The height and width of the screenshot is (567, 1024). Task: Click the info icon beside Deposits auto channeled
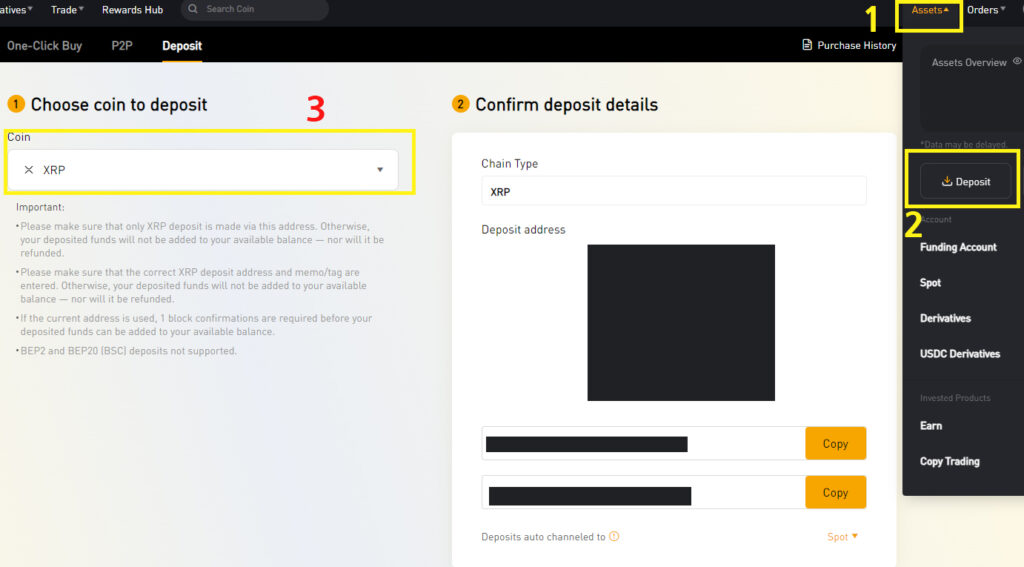tap(614, 536)
